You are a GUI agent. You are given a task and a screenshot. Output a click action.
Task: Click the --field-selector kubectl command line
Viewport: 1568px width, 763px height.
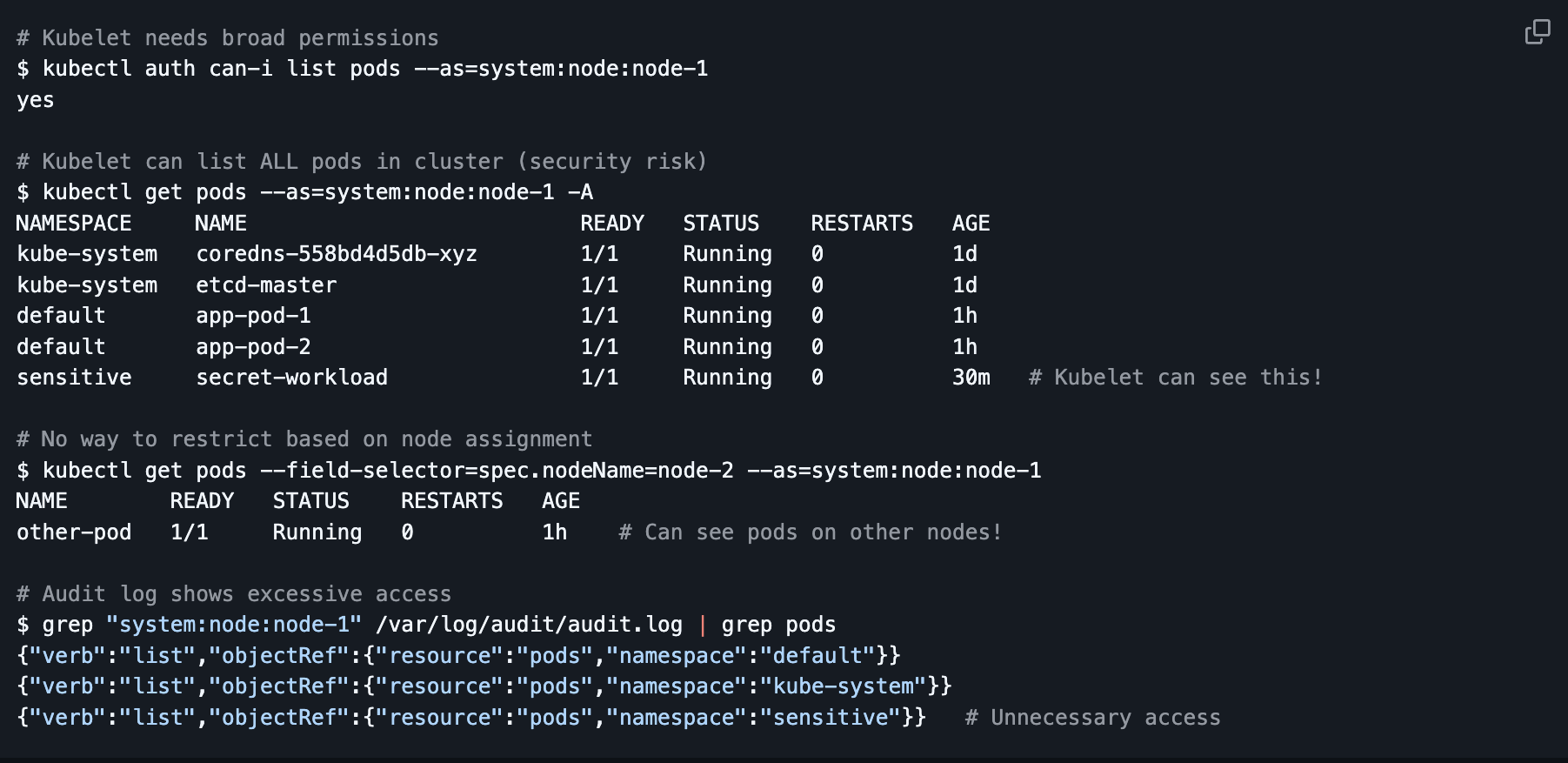[529, 471]
